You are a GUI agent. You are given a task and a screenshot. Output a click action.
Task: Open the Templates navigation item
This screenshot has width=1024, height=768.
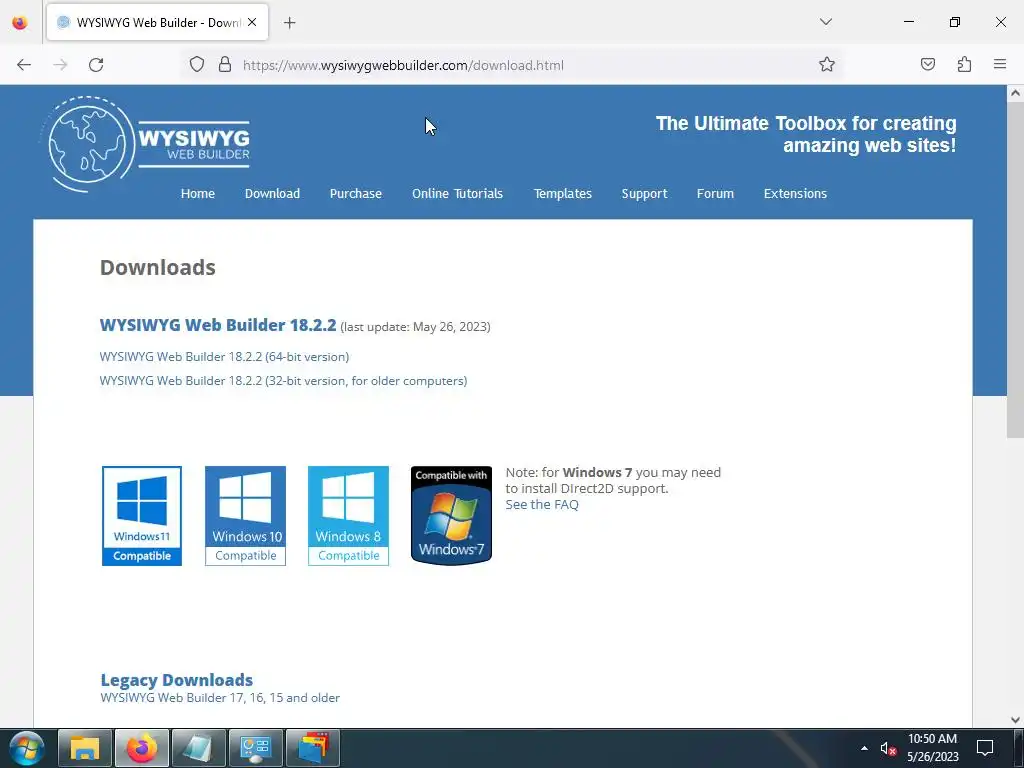pyautogui.click(x=562, y=193)
